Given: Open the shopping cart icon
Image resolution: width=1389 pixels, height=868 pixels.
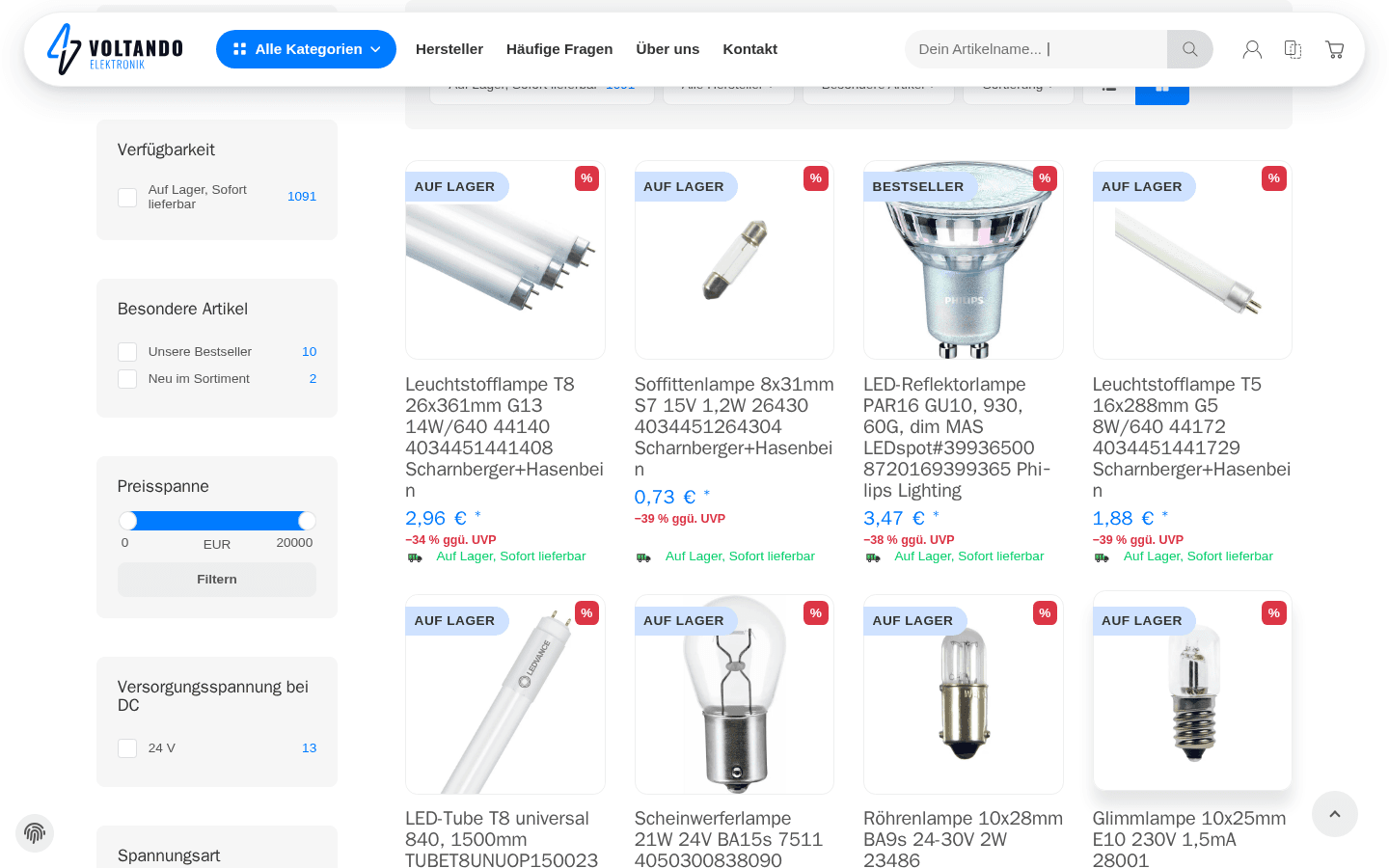Looking at the screenshot, I should 1335,49.
